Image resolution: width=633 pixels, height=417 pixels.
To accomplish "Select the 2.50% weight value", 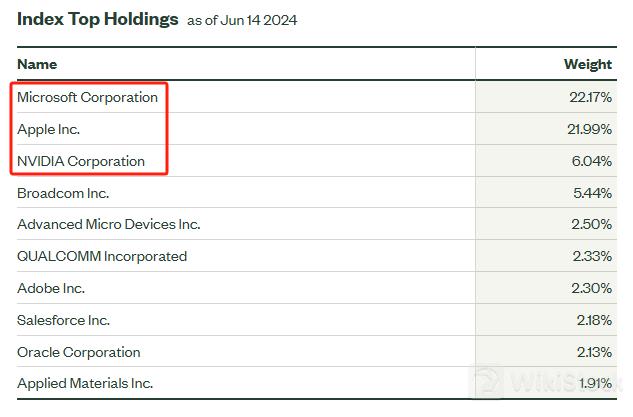I will coord(592,225).
